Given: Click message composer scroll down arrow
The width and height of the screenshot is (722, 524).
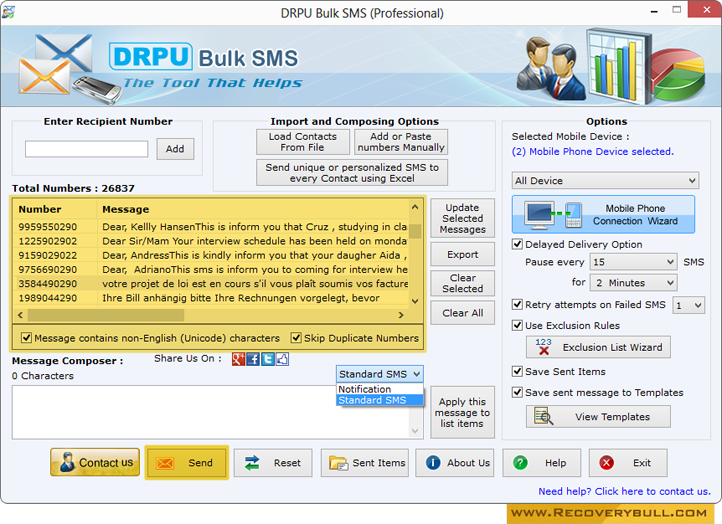Looking at the screenshot, I should coord(415,431).
